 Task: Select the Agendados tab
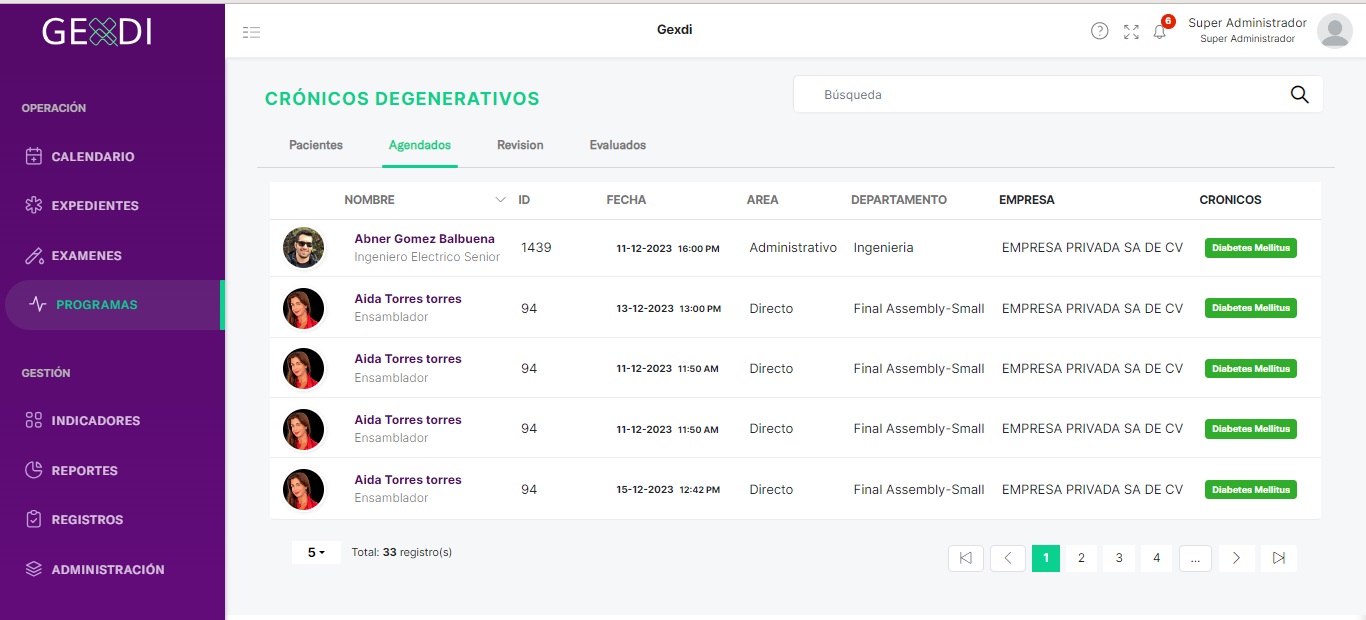pyautogui.click(x=420, y=145)
